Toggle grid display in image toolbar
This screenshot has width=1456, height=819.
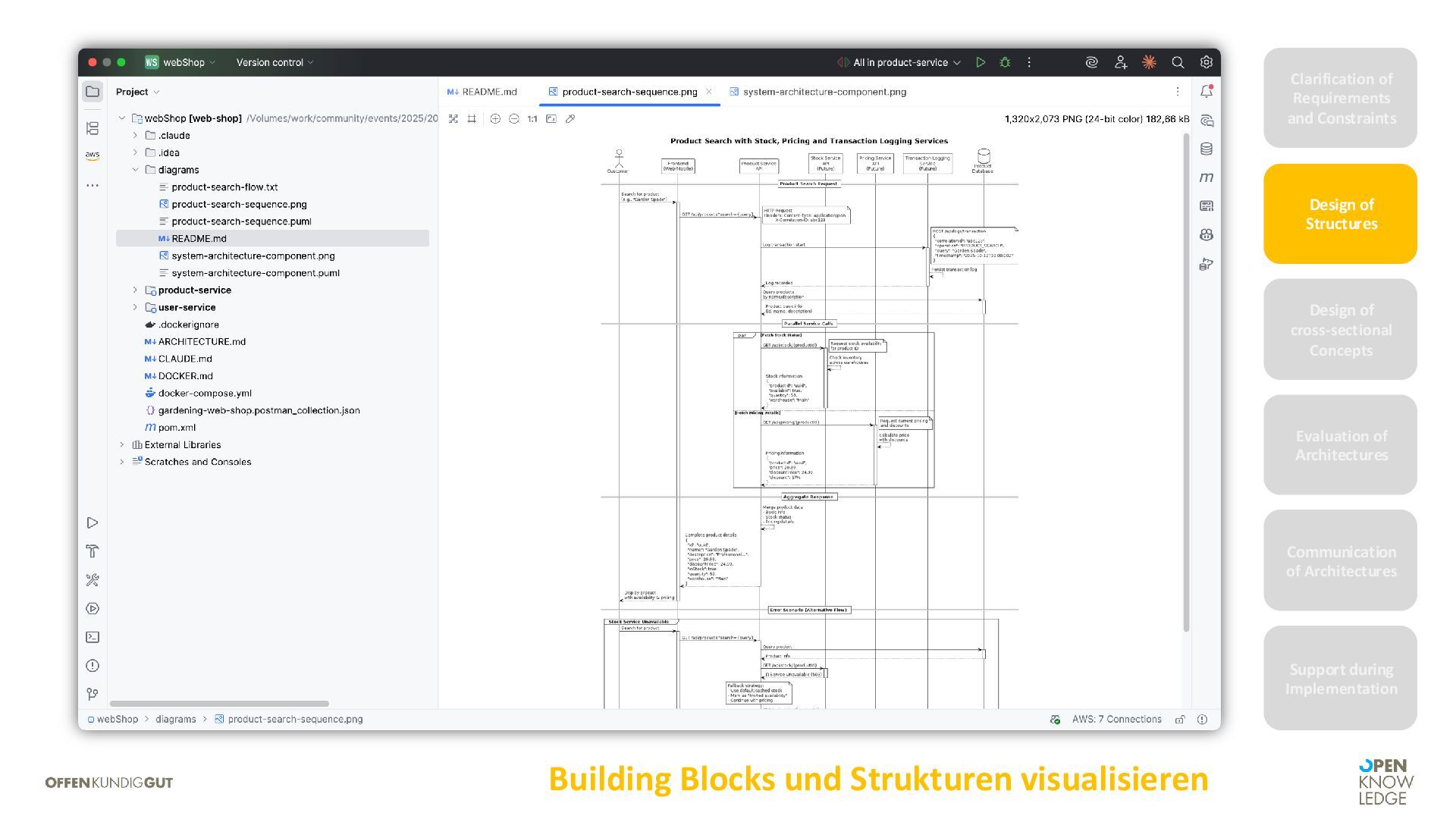(472, 119)
